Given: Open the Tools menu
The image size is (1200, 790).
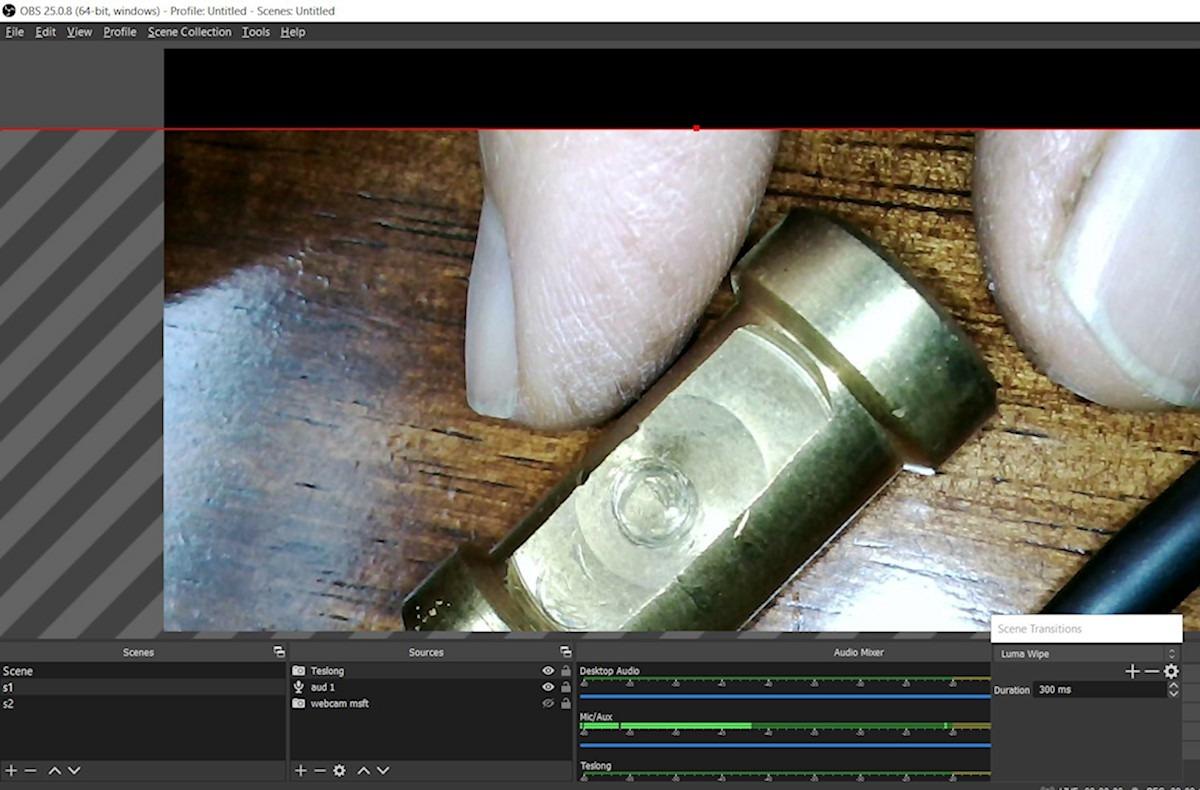Looking at the screenshot, I should 256,32.
